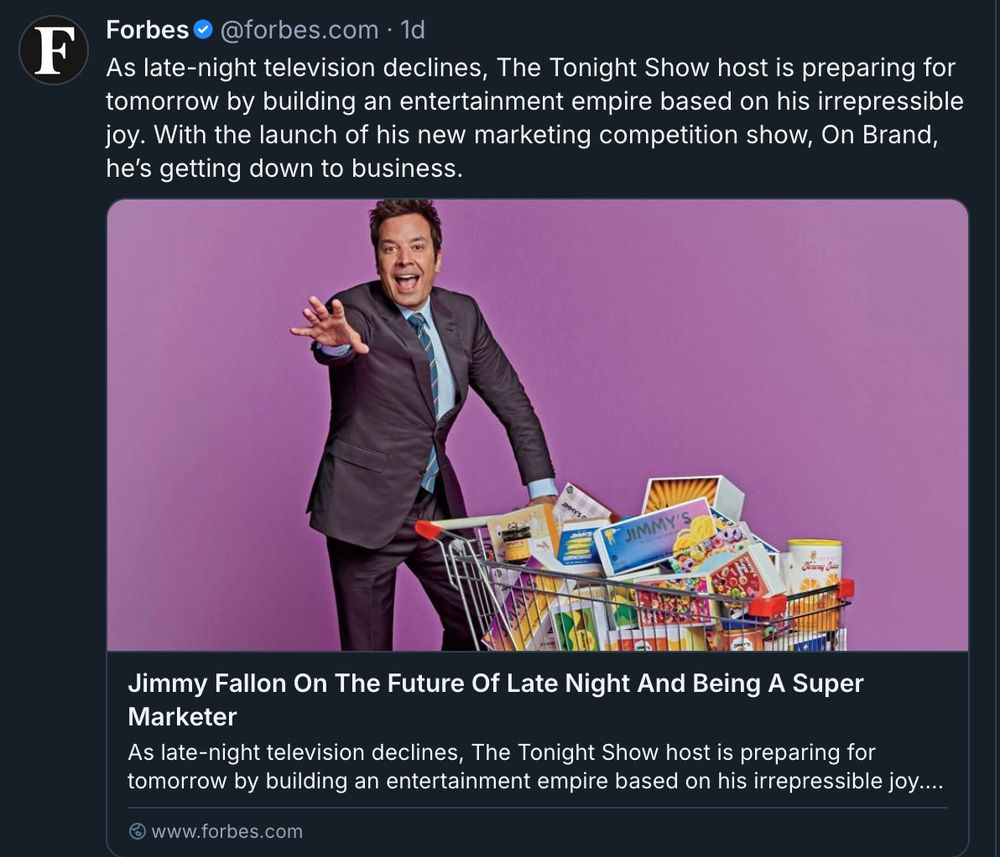Open the article headline about Jimmy Fallon
This screenshot has height=857, width=1000.
coord(496,699)
